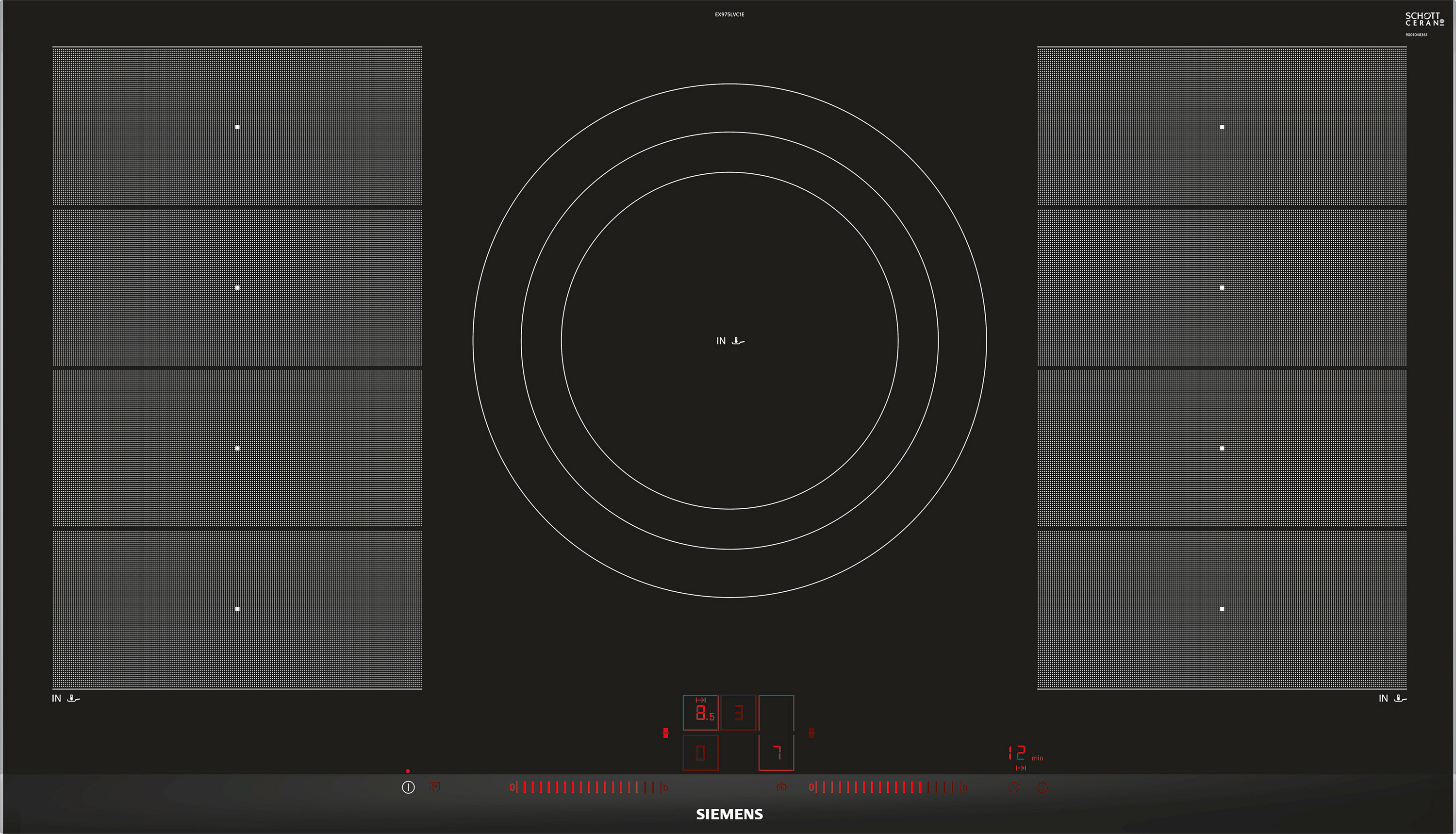Tap the SCHOTT CERAN logo
The height and width of the screenshot is (834, 1456).
[1424, 19]
